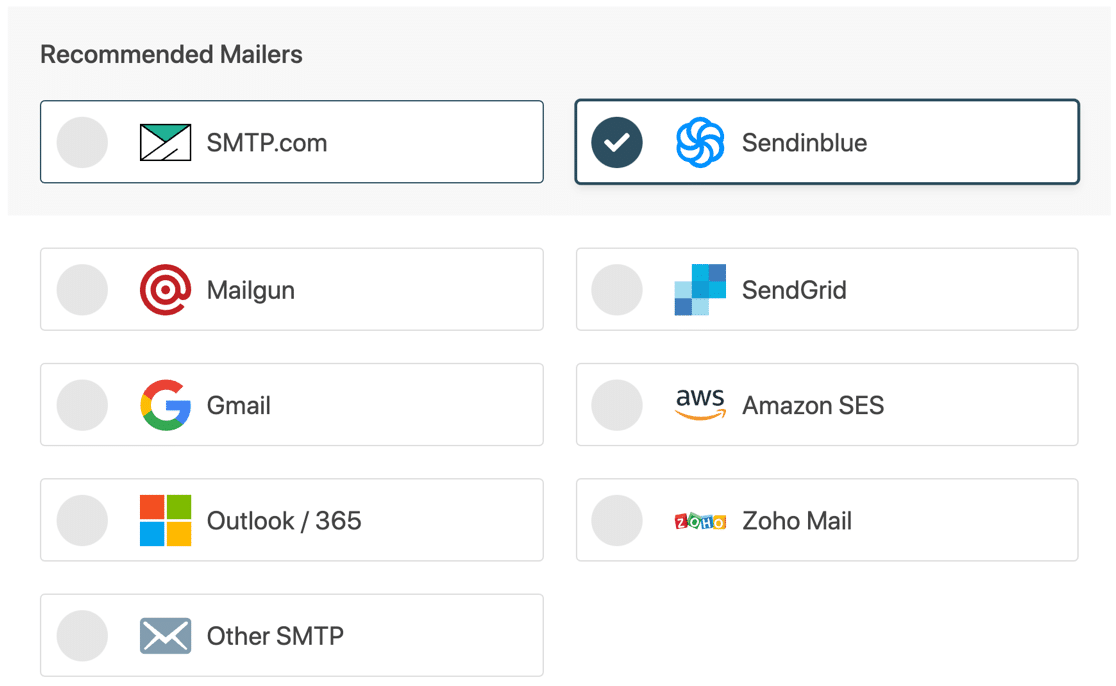Click the SendGrid blue logo

click(x=701, y=289)
